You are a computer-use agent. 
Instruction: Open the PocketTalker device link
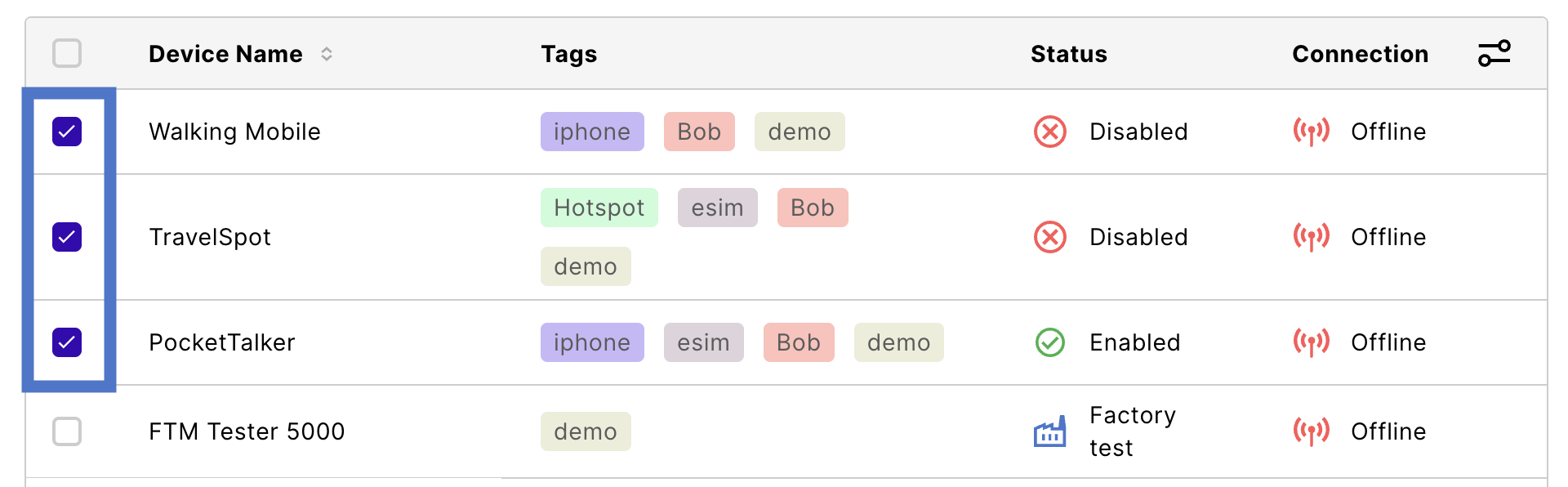click(x=222, y=342)
